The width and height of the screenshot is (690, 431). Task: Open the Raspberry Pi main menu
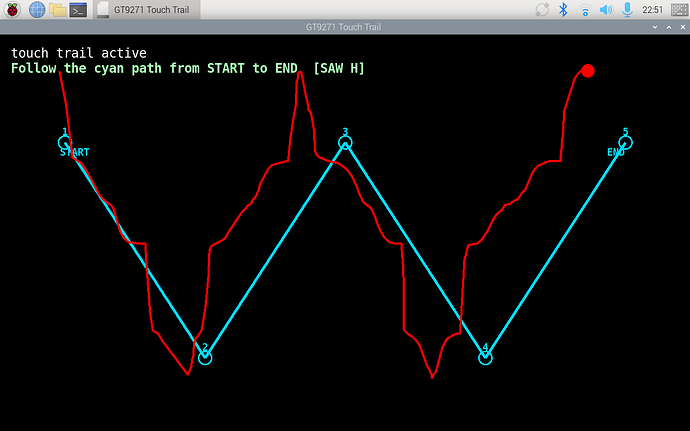(x=12, y=10)
